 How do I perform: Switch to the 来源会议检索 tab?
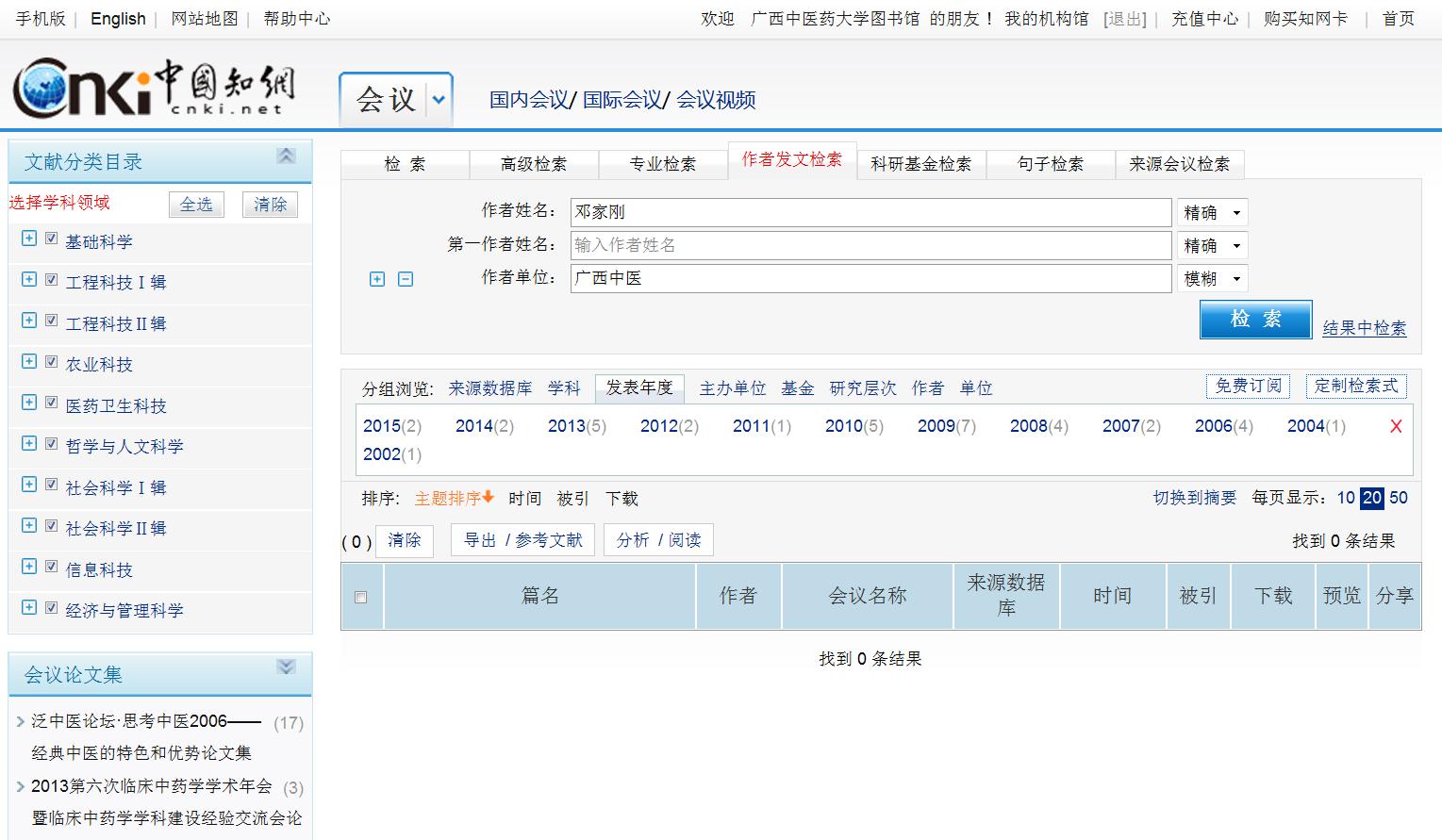click(x=1179, y=164)
